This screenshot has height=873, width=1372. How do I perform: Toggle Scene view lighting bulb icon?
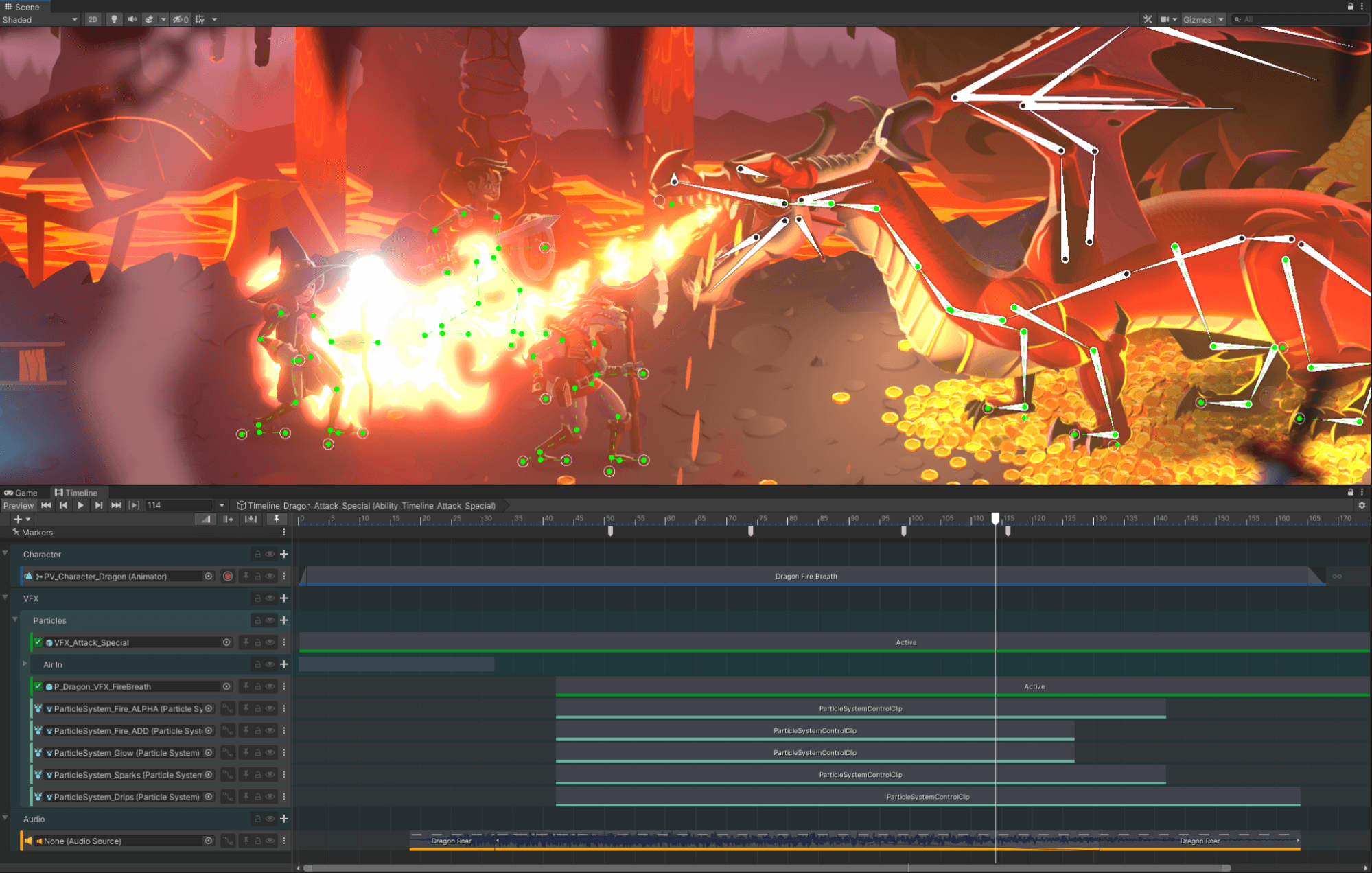pos(114,19)
